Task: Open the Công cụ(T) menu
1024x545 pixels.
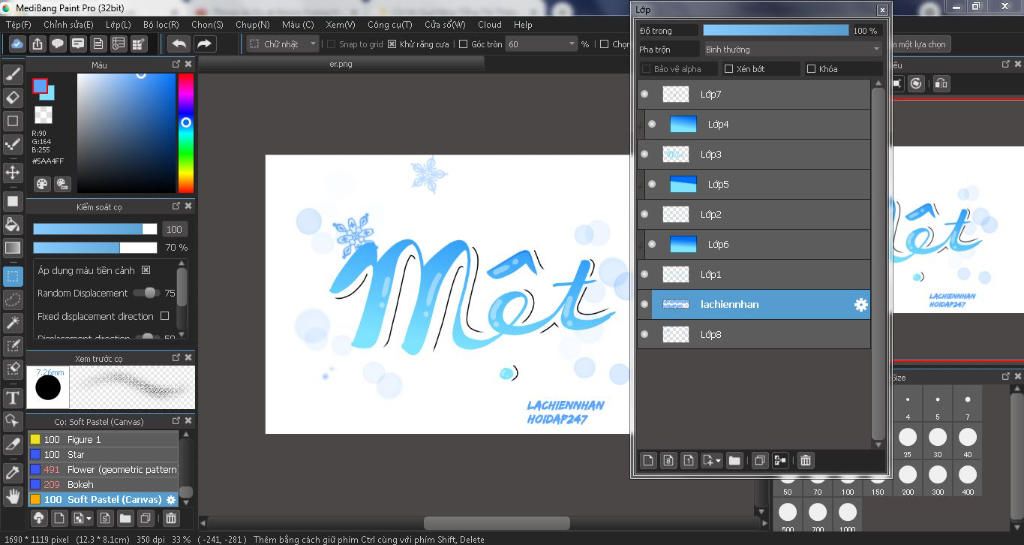Action: coord(389,25)
